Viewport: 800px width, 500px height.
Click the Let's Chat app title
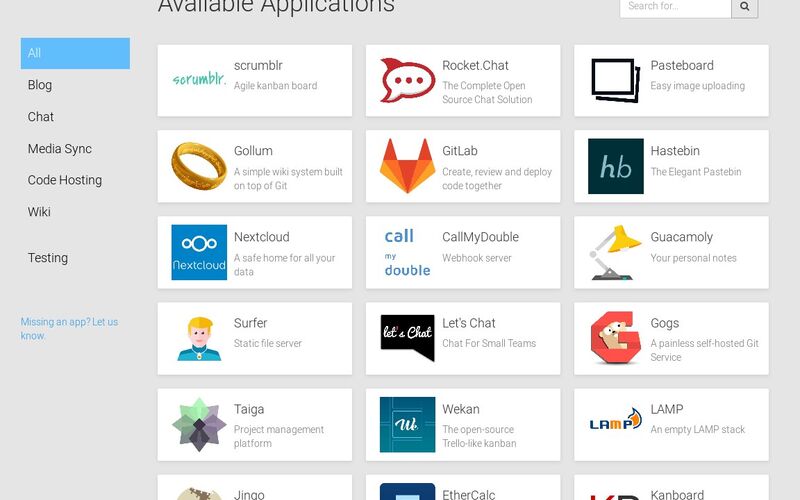(x=468, y=323)
